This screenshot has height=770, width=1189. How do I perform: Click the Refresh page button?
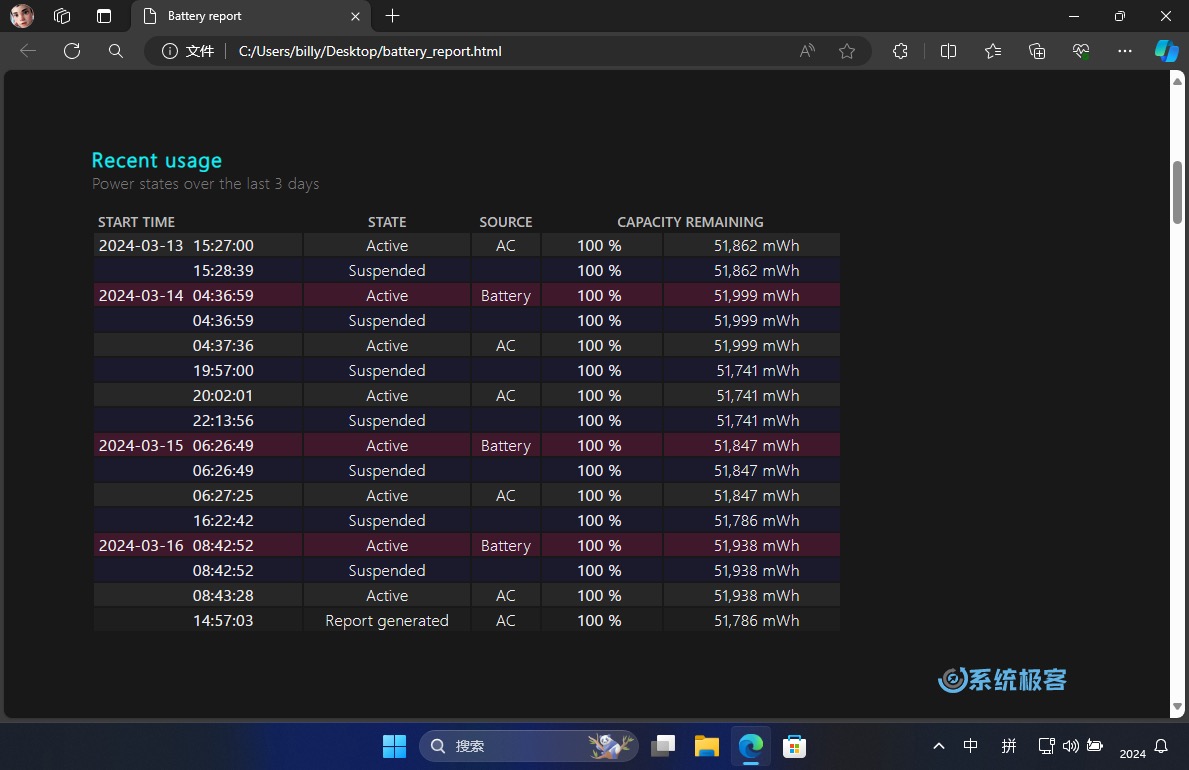pyautogui.click(x=72, y=51)
